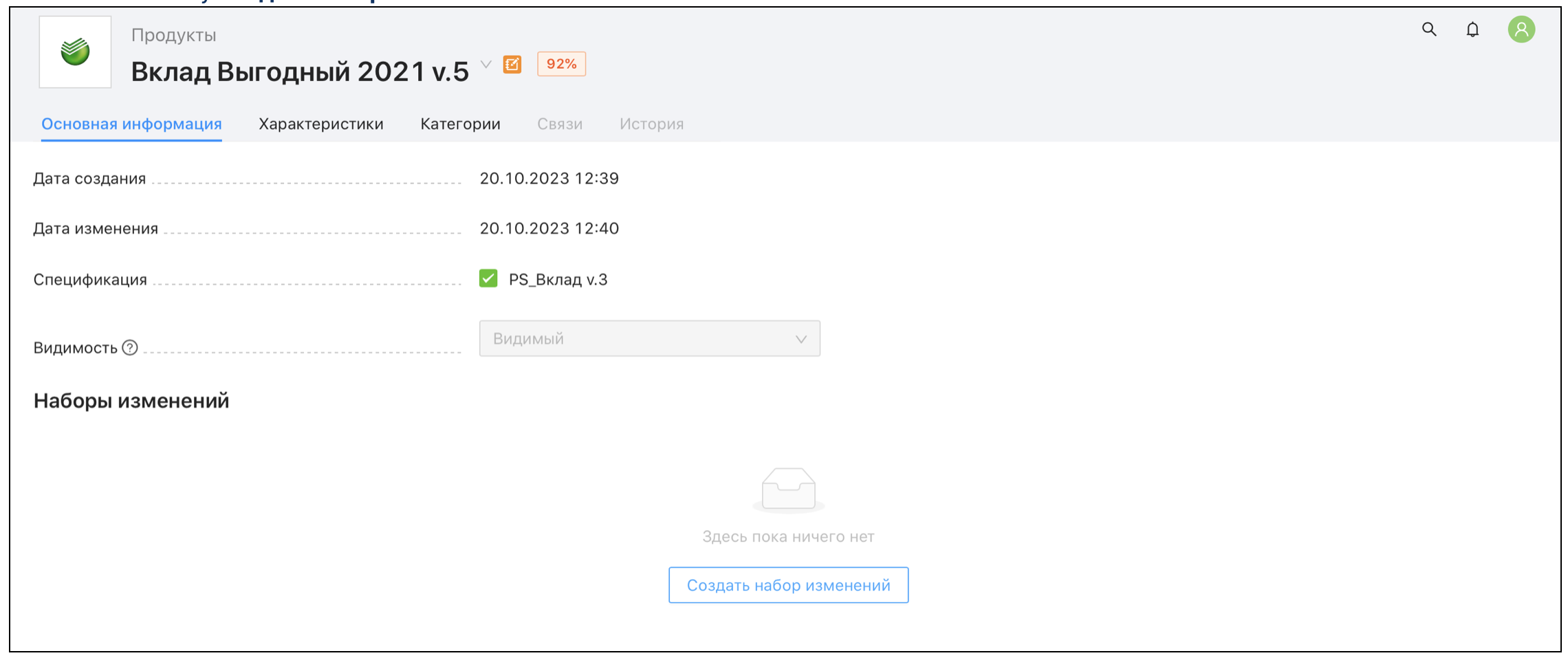Switch to the Характеристики tab
Viewport: 1568px width, 660px height.
click(320, 124)
